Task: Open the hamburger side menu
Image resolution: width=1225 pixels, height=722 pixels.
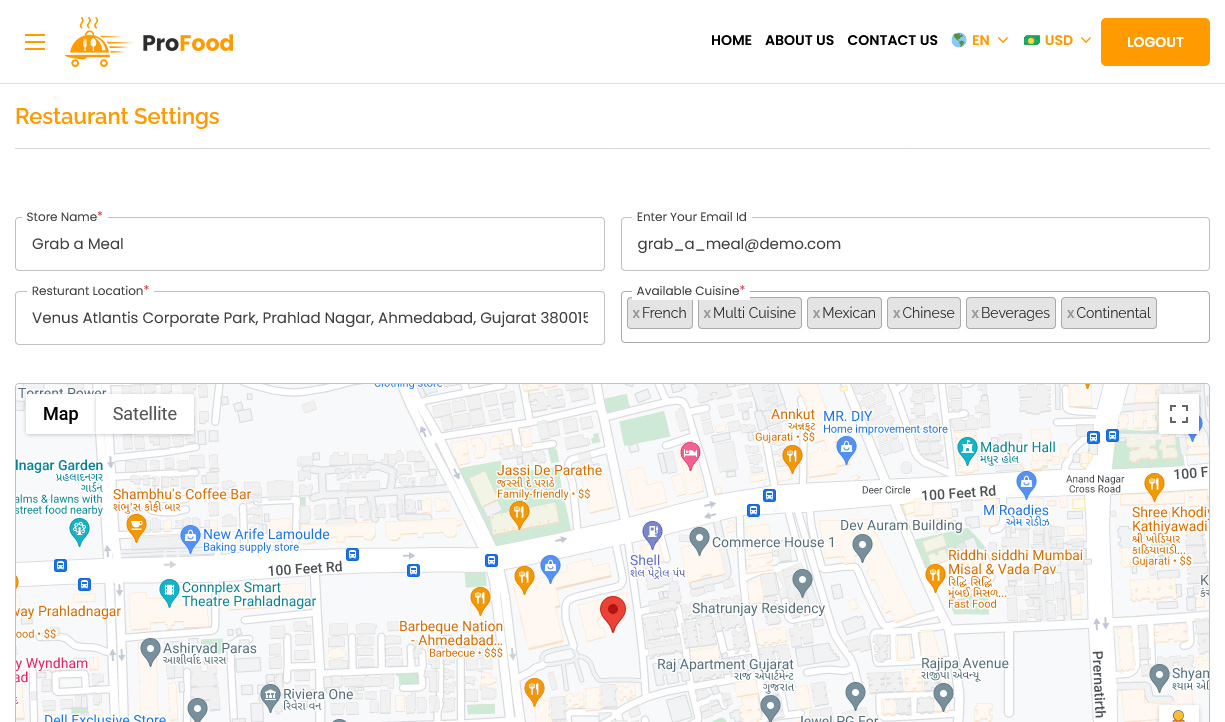Action: point(35,42)
